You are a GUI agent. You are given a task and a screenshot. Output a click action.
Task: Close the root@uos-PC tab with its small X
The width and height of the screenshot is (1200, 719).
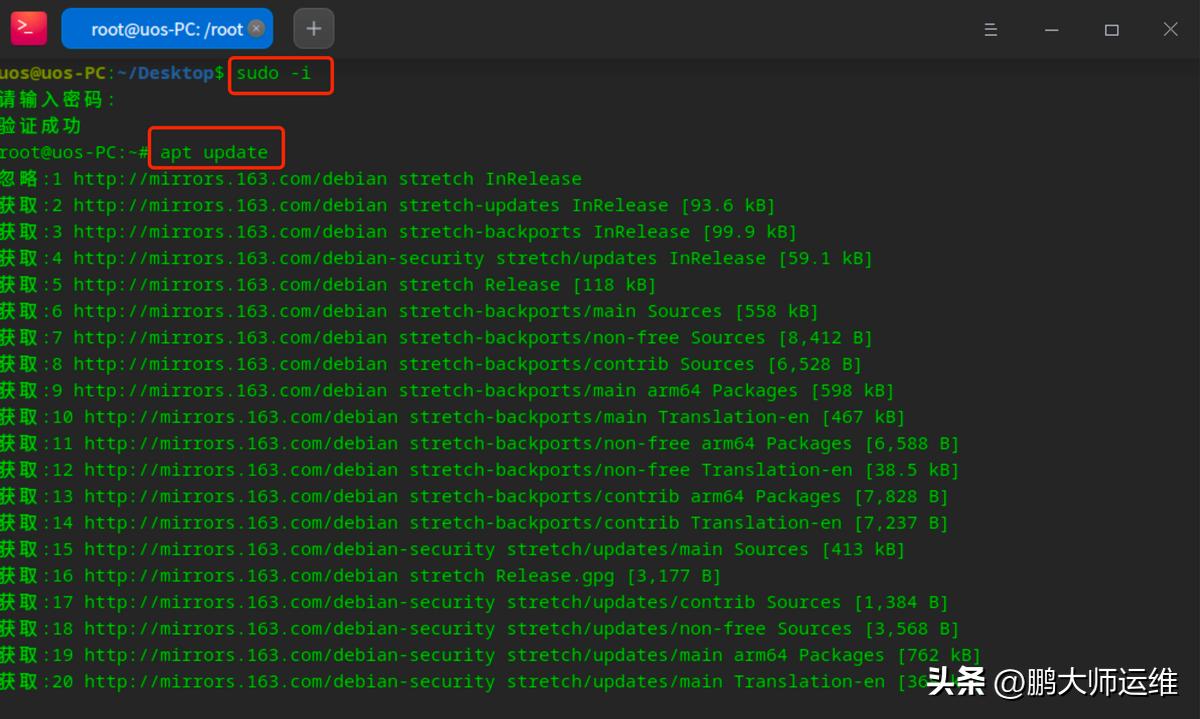coord(256,28)
